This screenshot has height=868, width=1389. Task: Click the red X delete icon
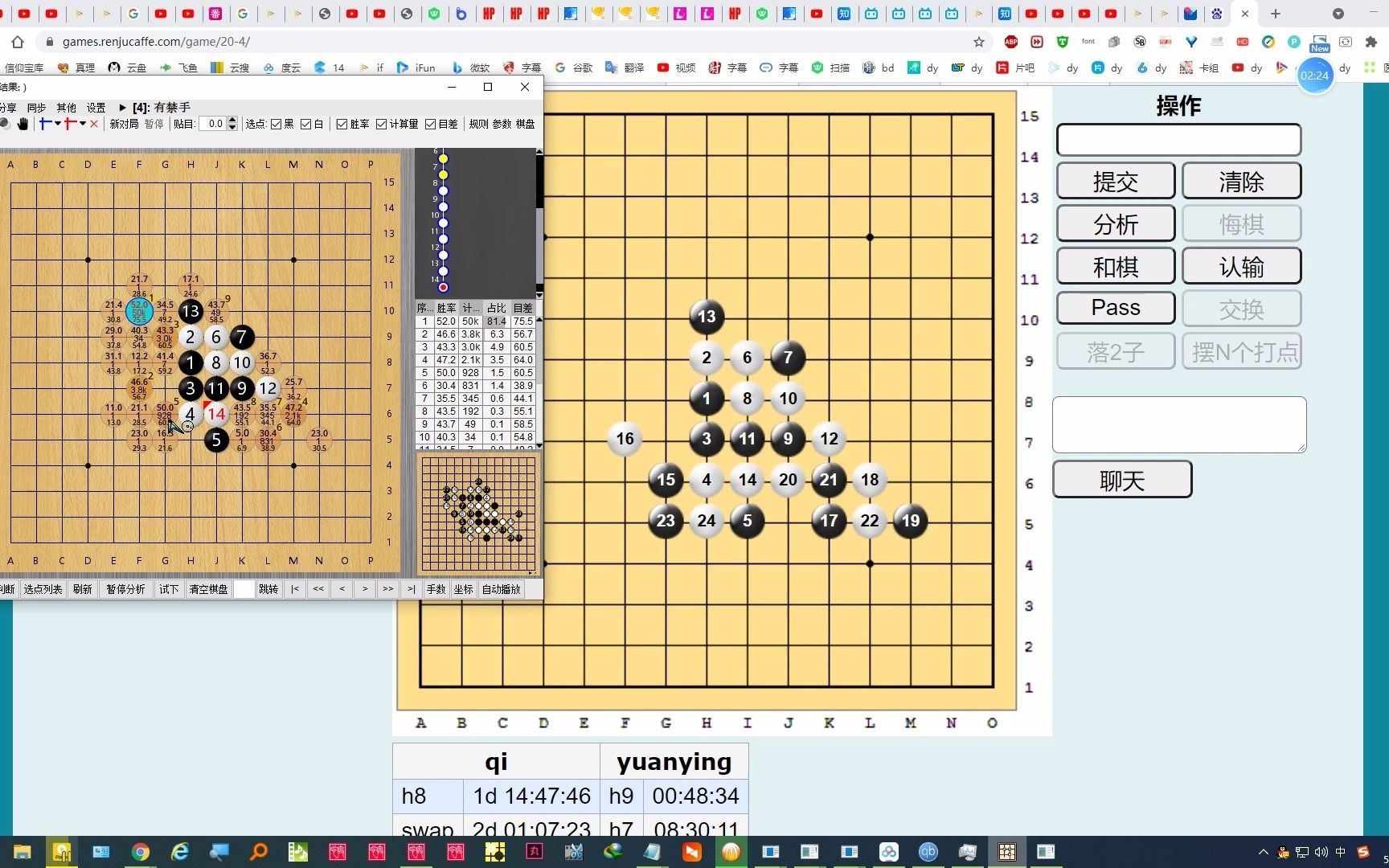tap(94, 124)
